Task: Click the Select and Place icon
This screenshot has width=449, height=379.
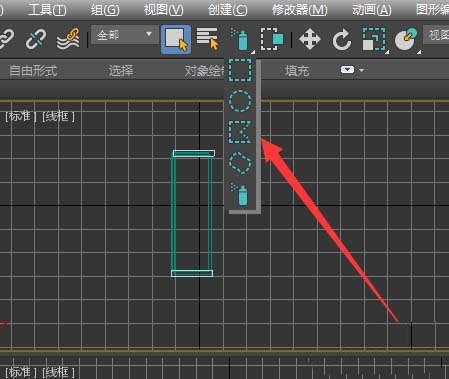Action: (x=406, y=39)
